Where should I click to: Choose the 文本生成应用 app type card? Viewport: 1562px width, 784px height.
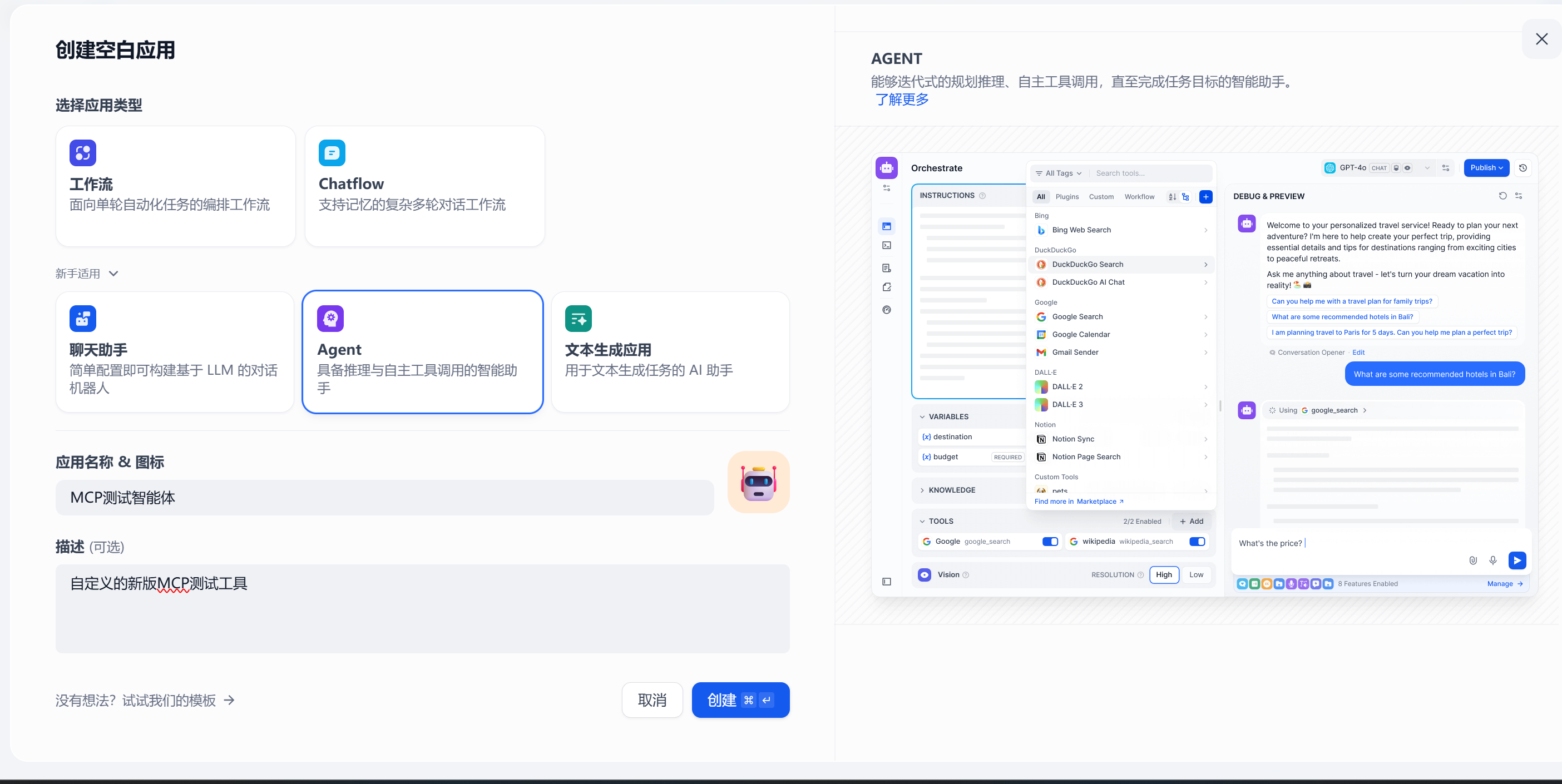pyautogui.click(x=670, y=352)
